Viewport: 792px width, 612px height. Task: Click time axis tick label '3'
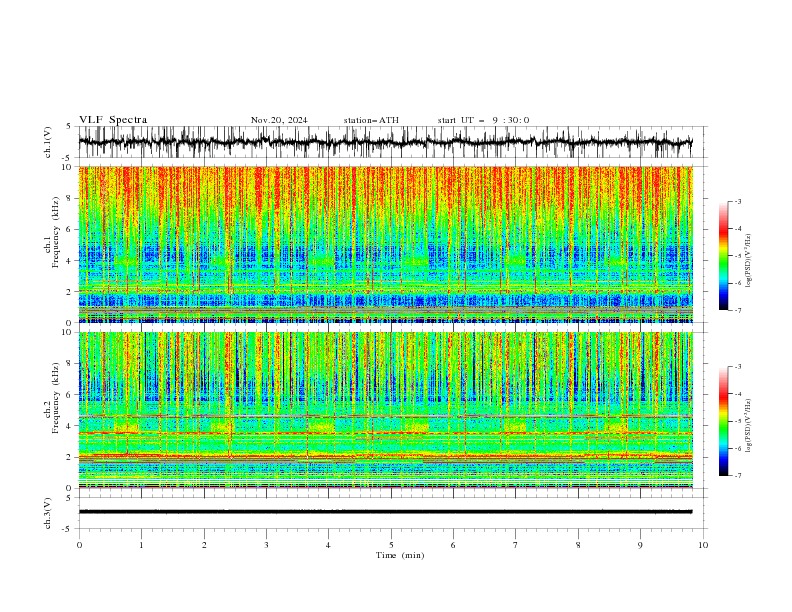pyautogui.click(x=266, y=545)
